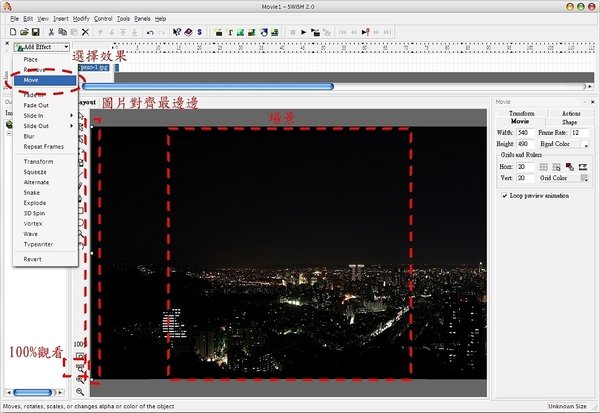Click the dark red snap objects icon

coord(569,167)
